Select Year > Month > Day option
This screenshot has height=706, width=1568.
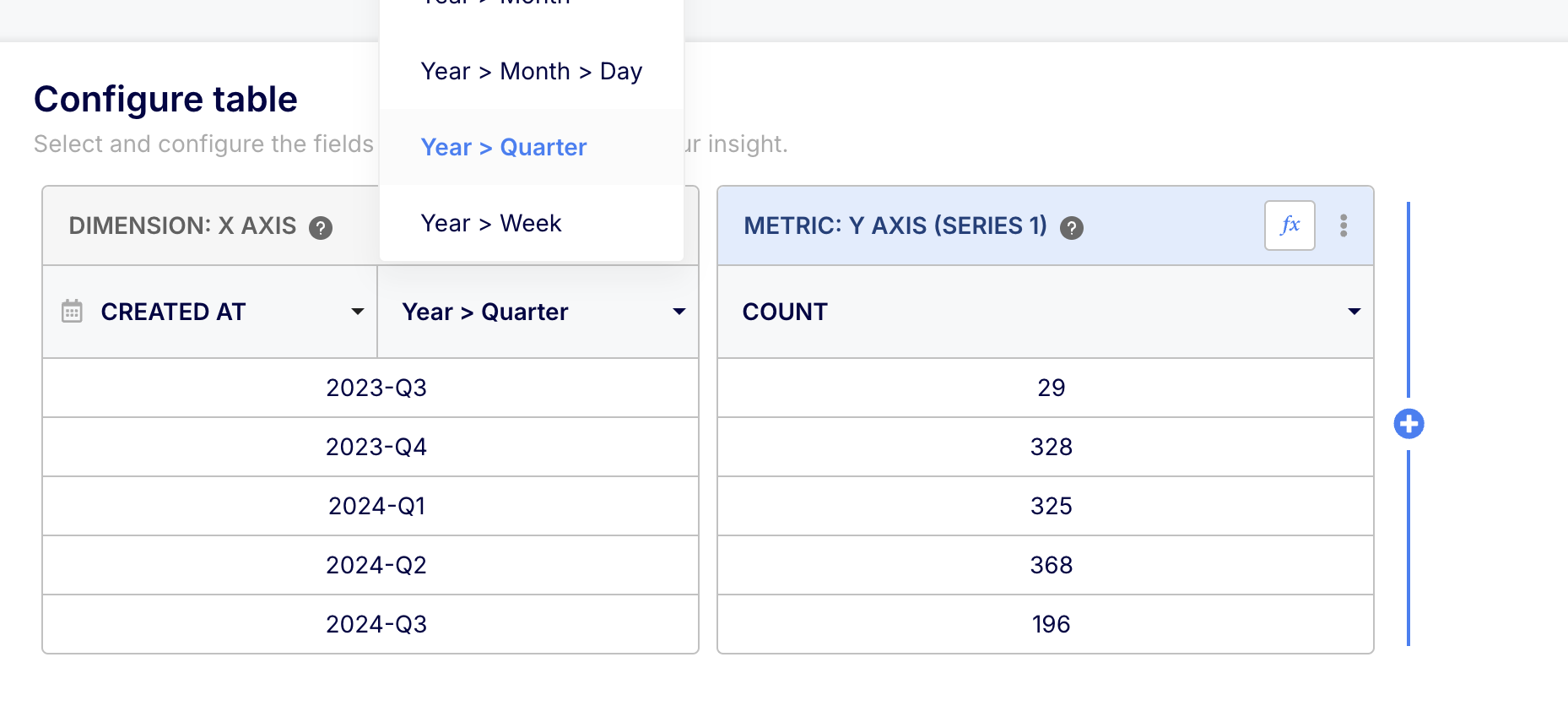531,72
